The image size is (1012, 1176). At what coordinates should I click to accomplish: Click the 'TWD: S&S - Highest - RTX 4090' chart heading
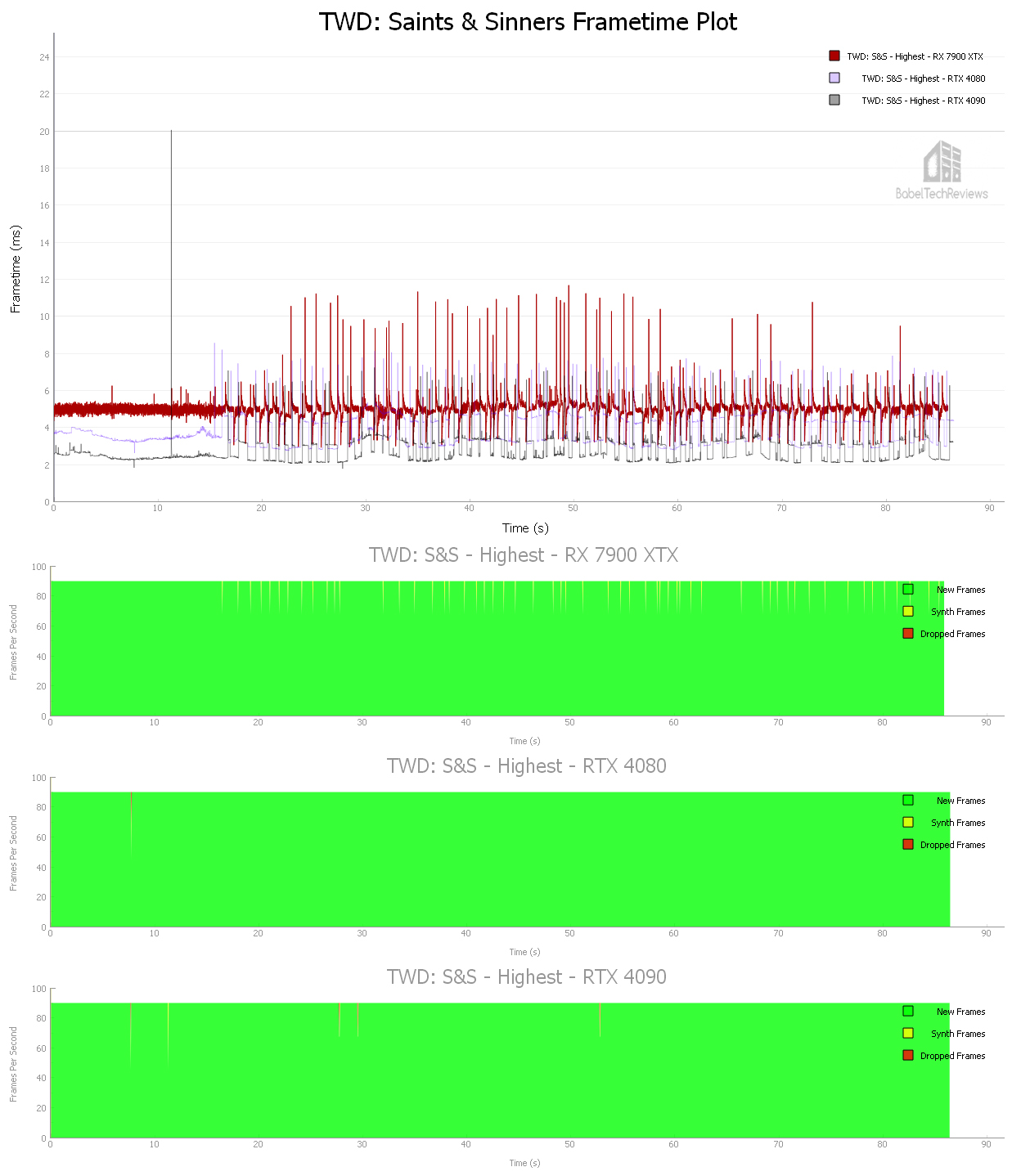coord(526,977)
